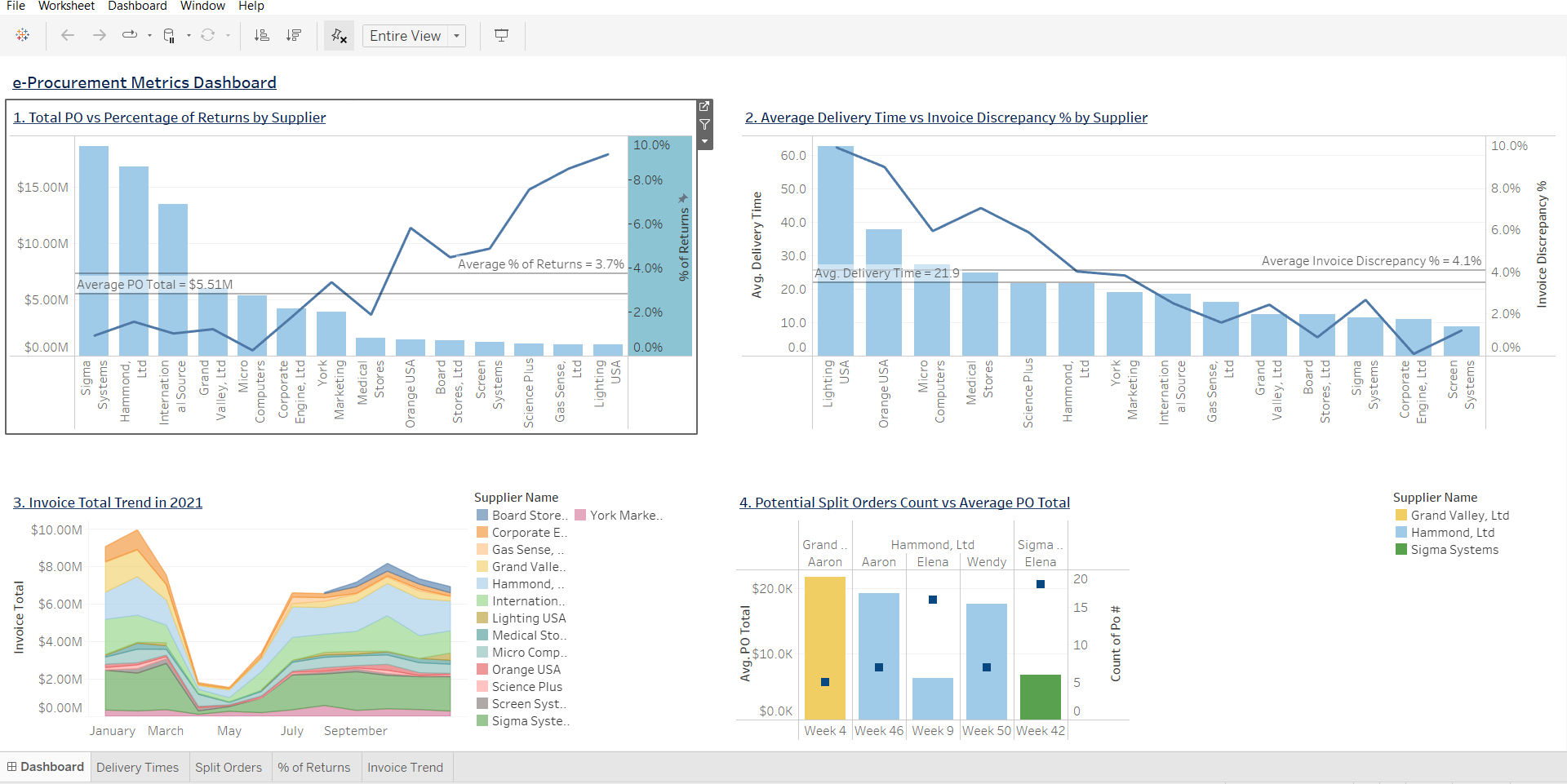Open the Help menu
Viewport: 1567px width, 784px height.
(x=251, y=6)
